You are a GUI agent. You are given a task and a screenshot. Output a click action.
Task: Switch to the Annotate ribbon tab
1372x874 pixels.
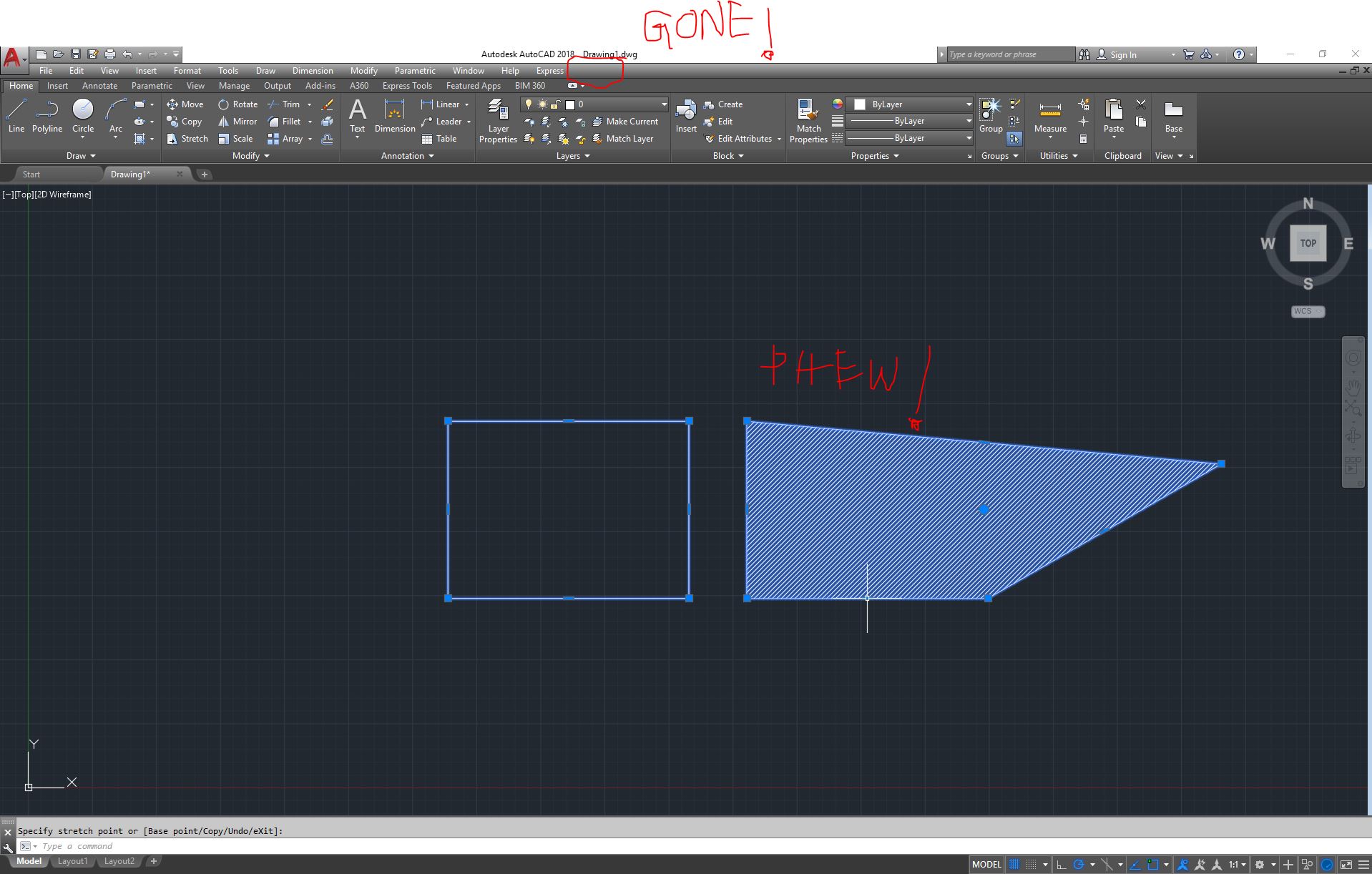(99, 85)
